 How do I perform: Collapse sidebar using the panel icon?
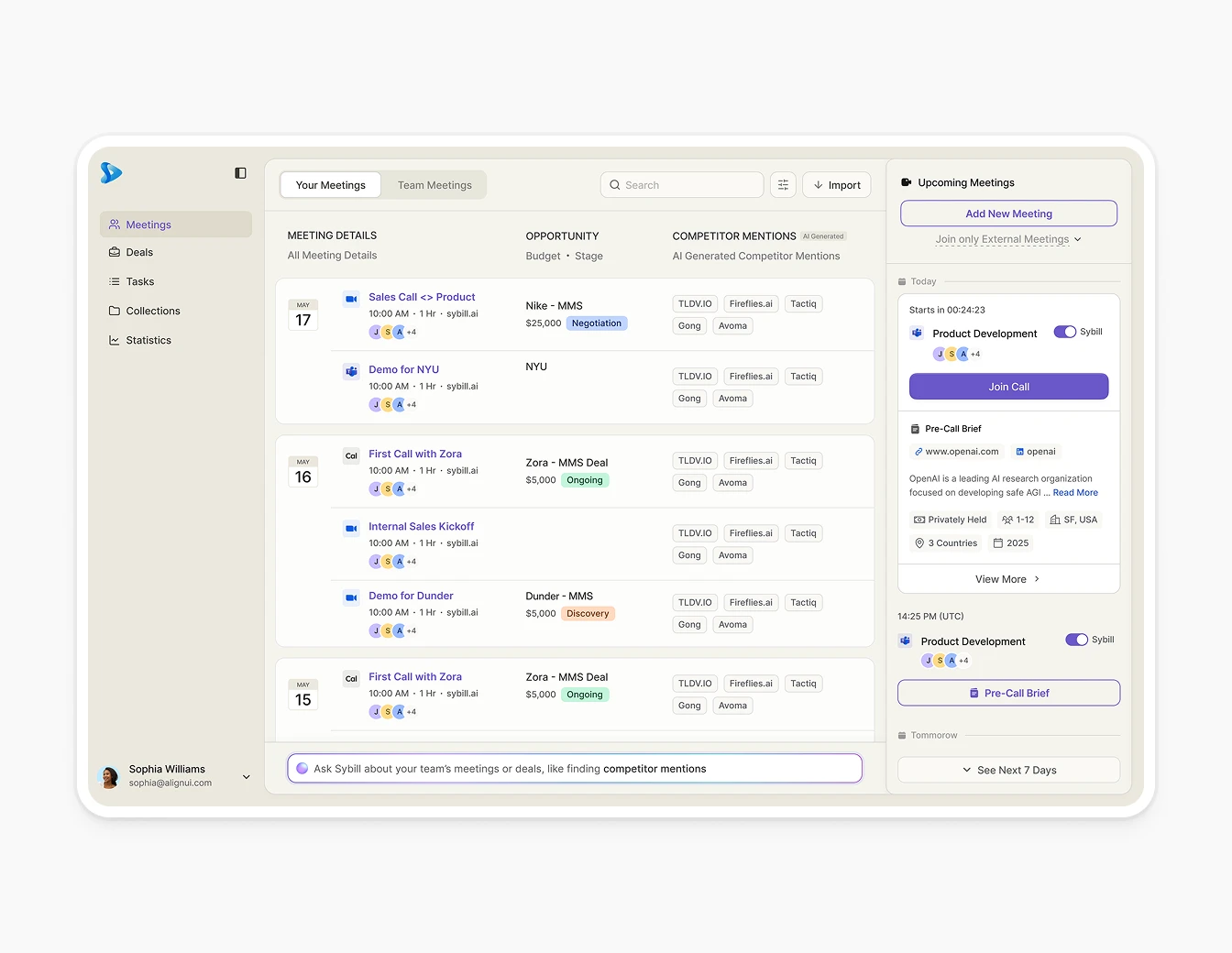pyautogui.click(x=240, y=173)
